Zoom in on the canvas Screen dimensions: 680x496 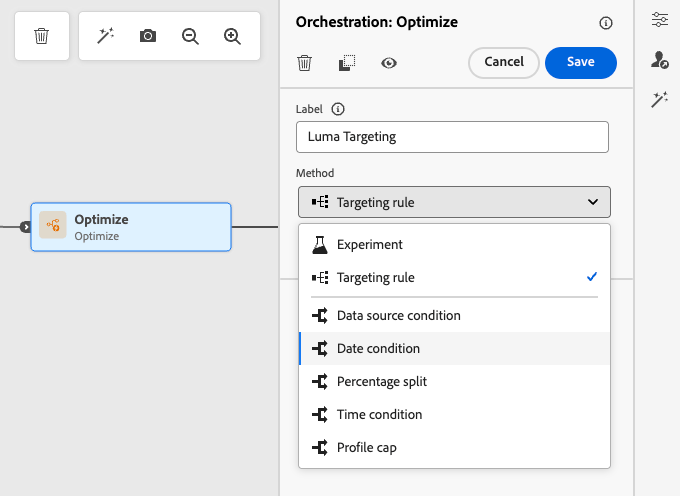[233, 36]
